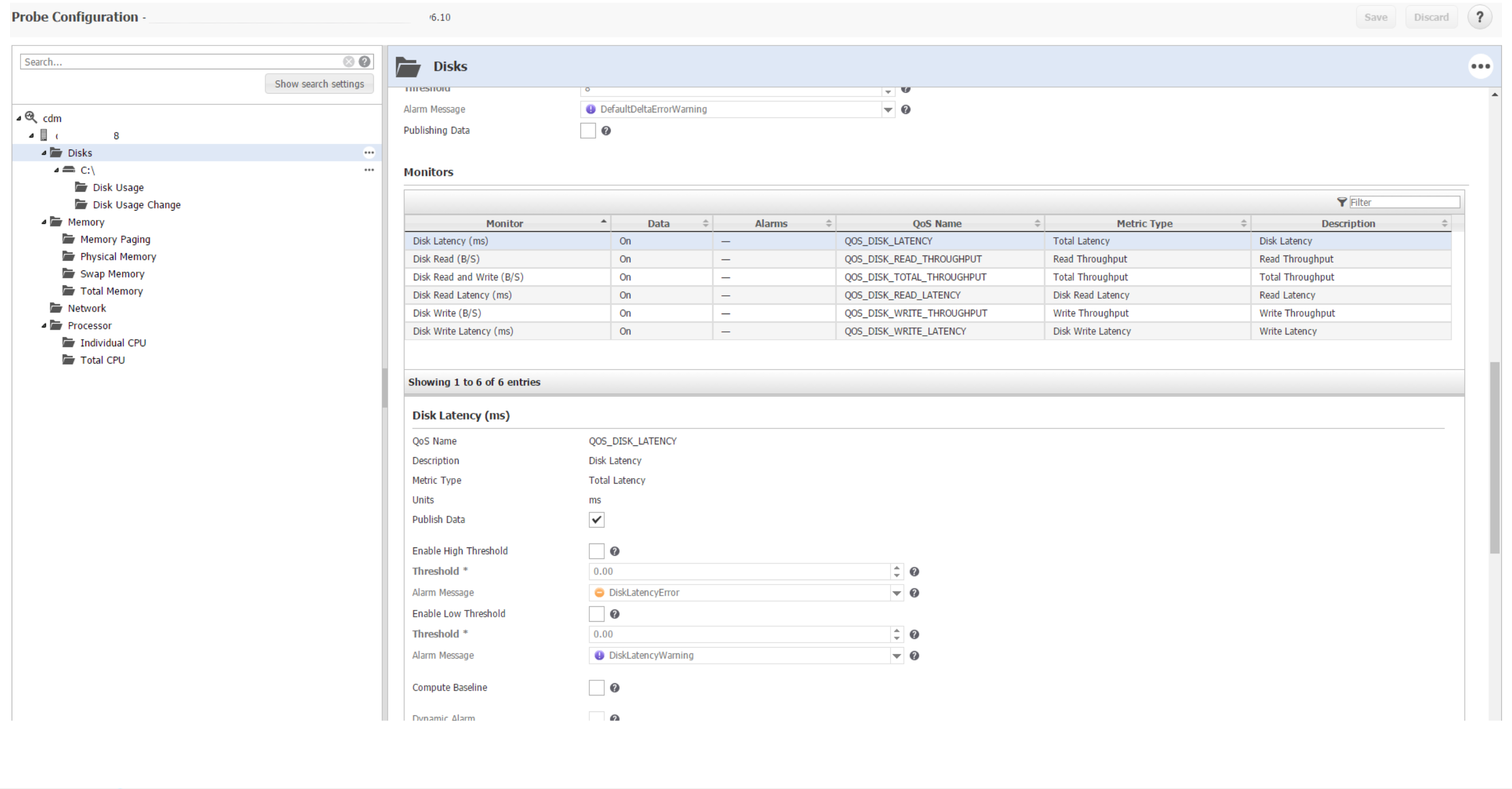1512x789 pixels.
Task: Click the help icon next to Enable High Threshold
Action: click(615, 551)
